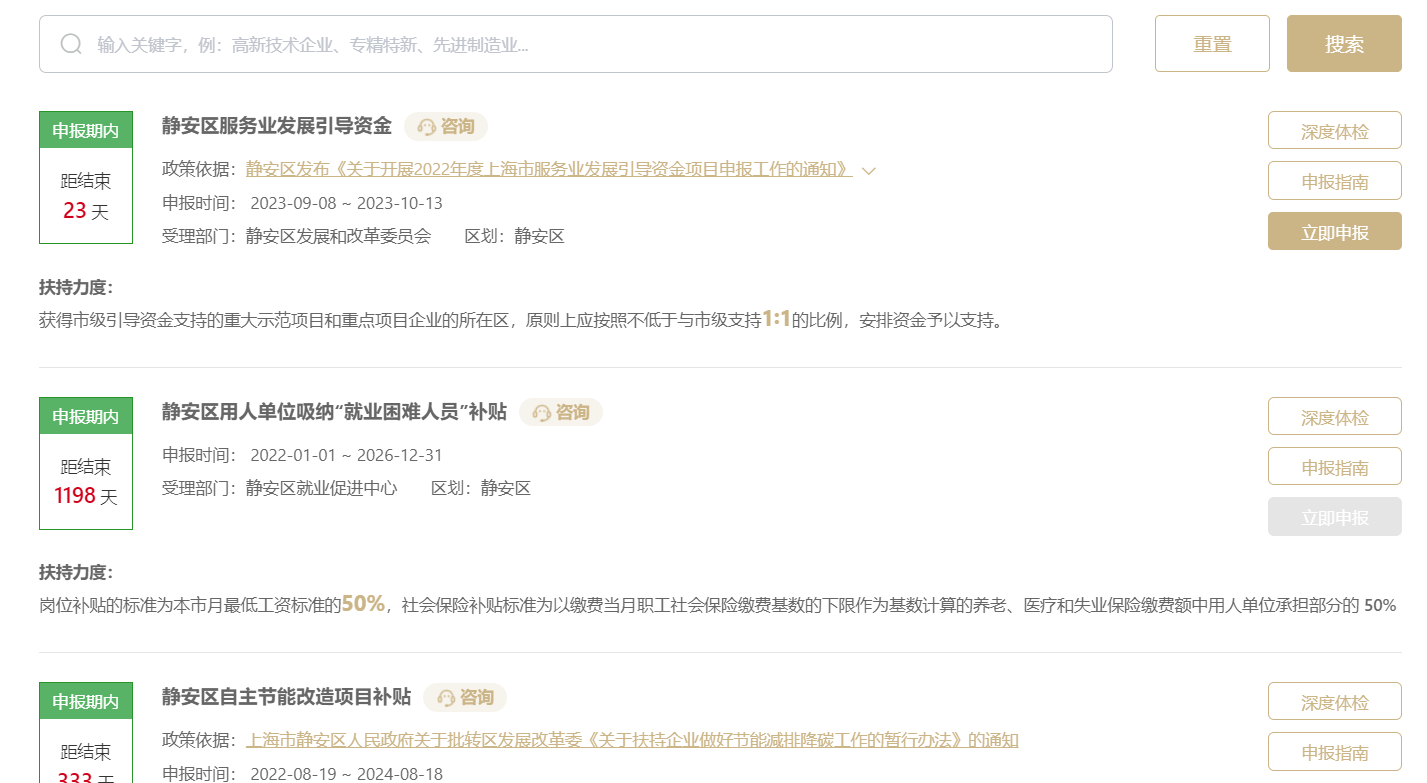Viewport: 1427px width, 783px height.
Task: Open 申报指南 for 就业困难人员补贴
Action: click(x=1334, y=466)
